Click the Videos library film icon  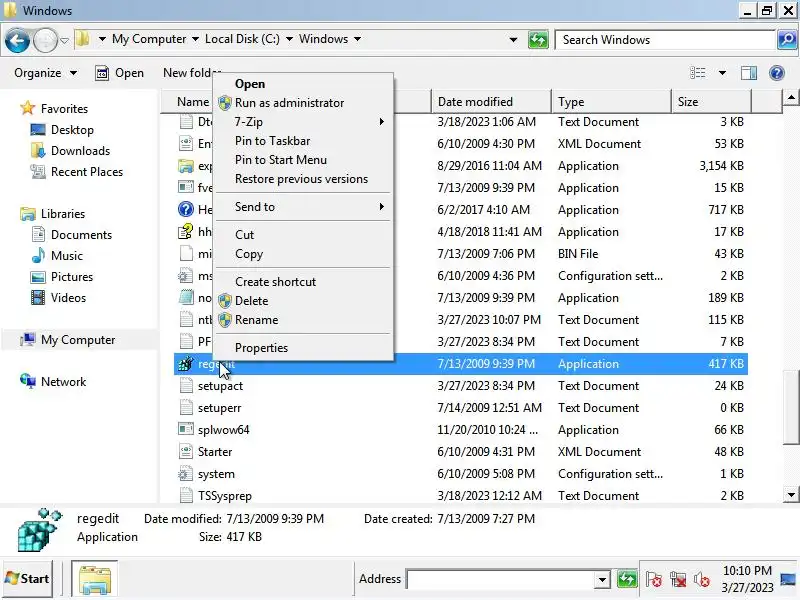(x=38, y=297)
